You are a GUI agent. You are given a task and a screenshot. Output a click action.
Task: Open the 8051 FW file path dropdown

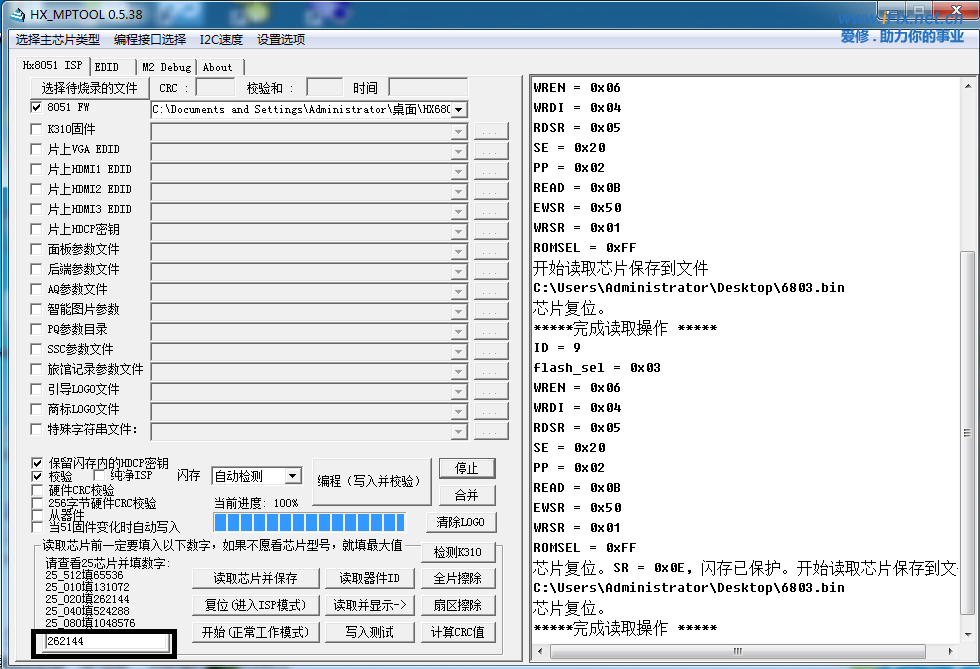[459, 109]
